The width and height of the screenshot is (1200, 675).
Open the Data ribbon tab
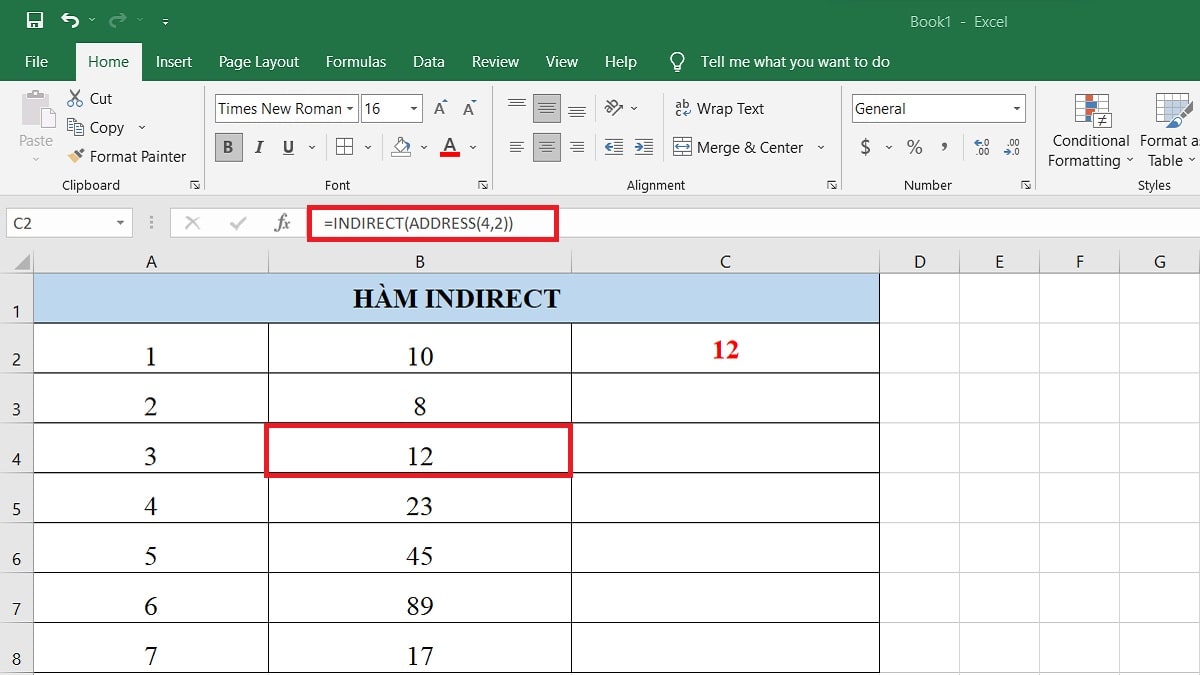[428, 61]
